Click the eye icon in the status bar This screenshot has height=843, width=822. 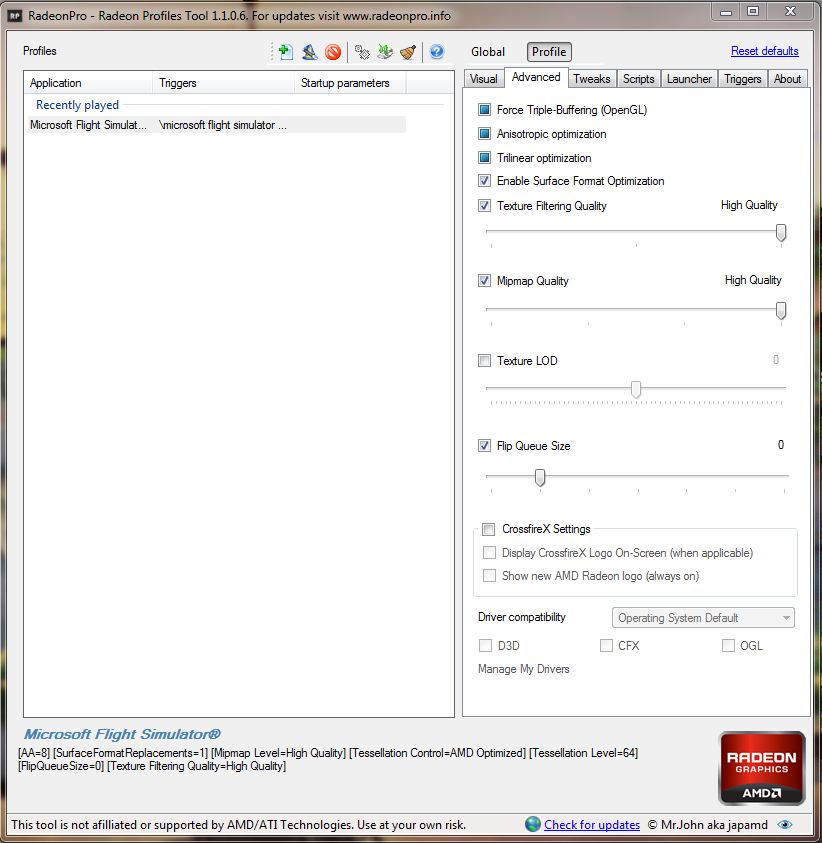click(x=784, y=824)
